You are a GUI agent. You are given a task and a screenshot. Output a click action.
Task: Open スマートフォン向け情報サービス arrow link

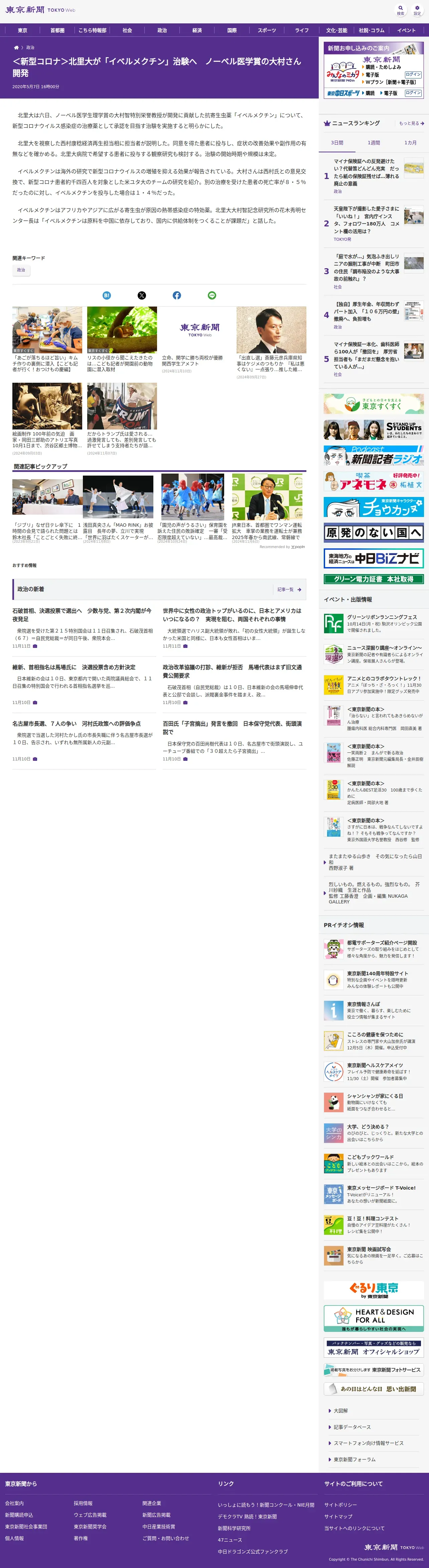click(x=368, y=1443)
